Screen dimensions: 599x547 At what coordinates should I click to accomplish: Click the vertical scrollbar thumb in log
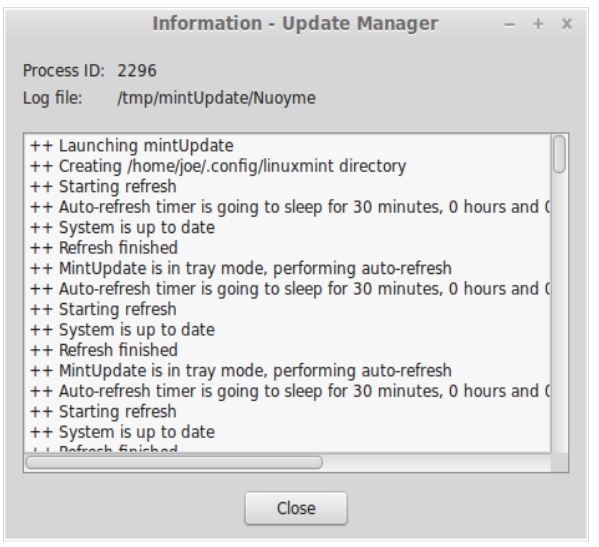(559, 154)
